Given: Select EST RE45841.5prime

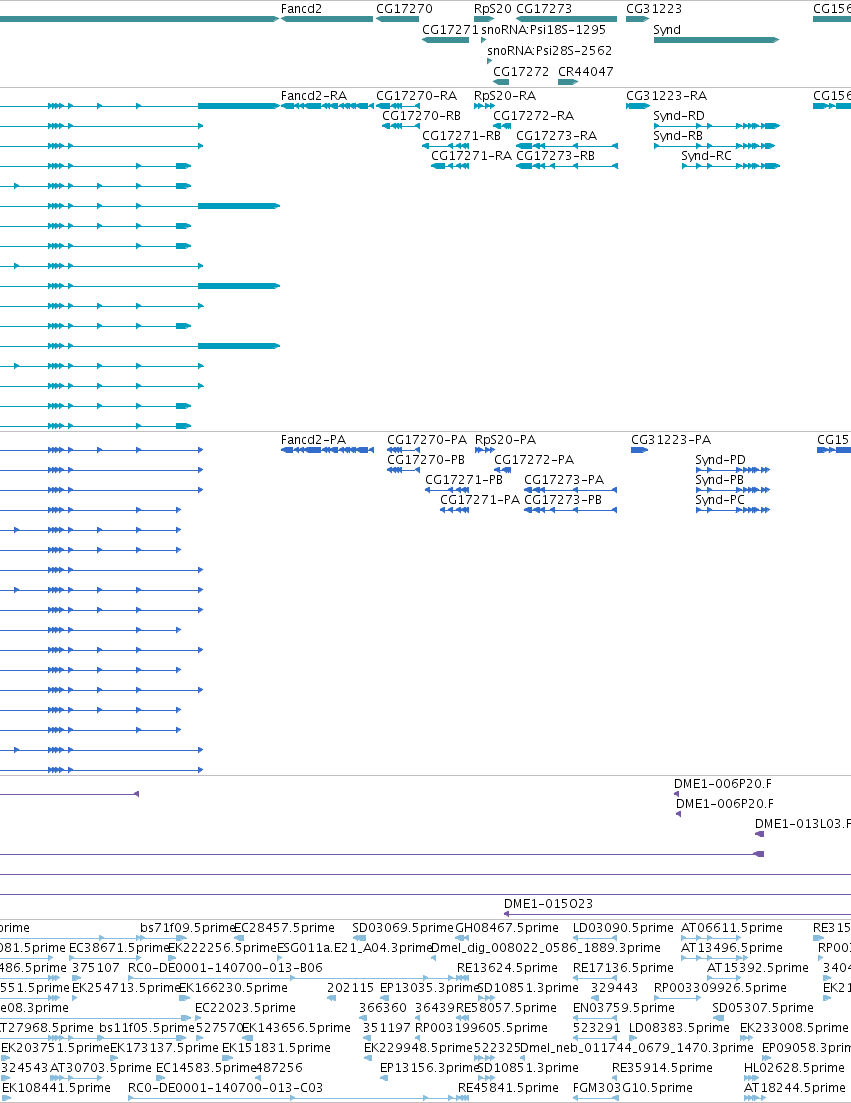Looking at the screenshot, I should tap(508, 1088).
